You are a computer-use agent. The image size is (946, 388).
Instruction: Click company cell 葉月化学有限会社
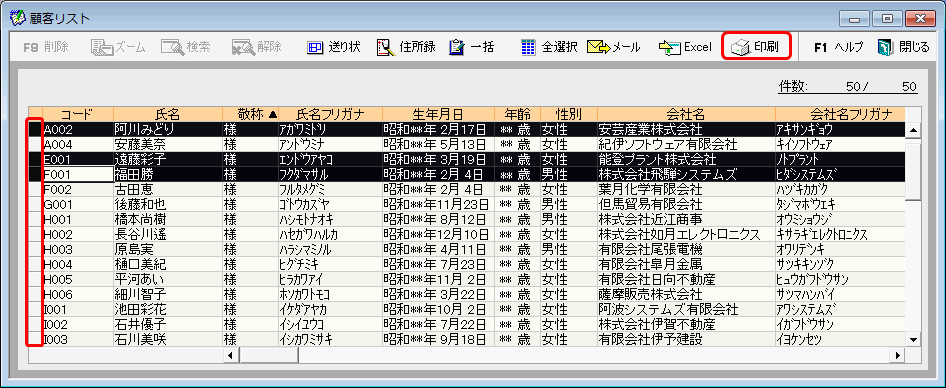coord(687,189)
